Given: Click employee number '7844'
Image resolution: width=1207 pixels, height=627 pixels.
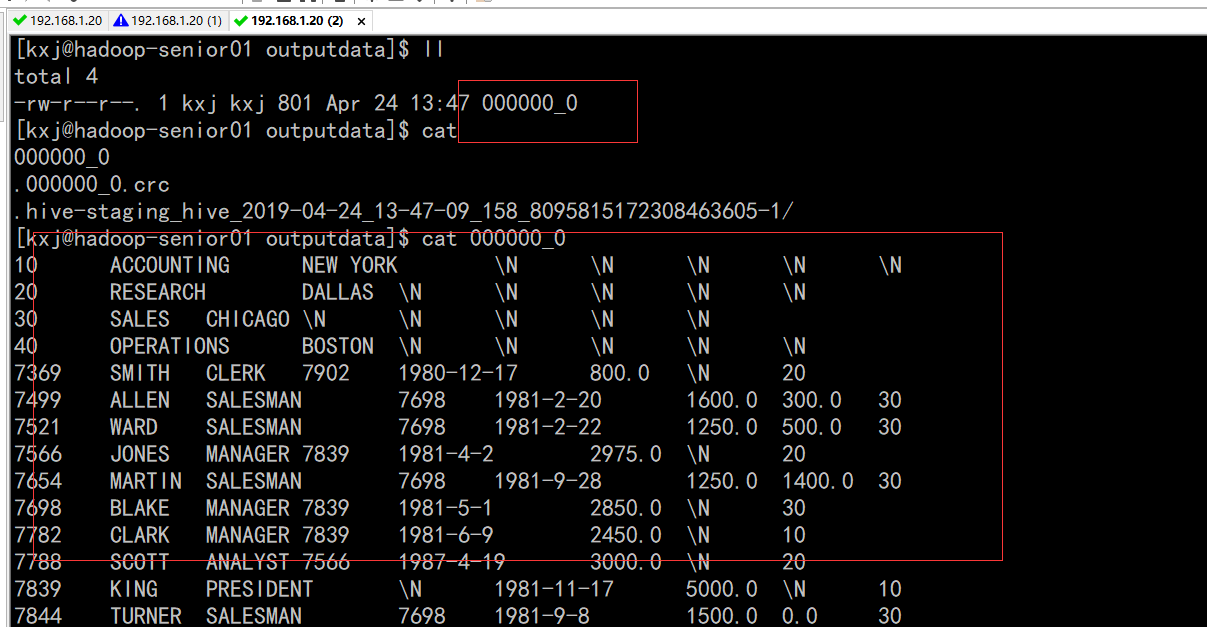Looking at the screenshot, I should coord(38,616).
